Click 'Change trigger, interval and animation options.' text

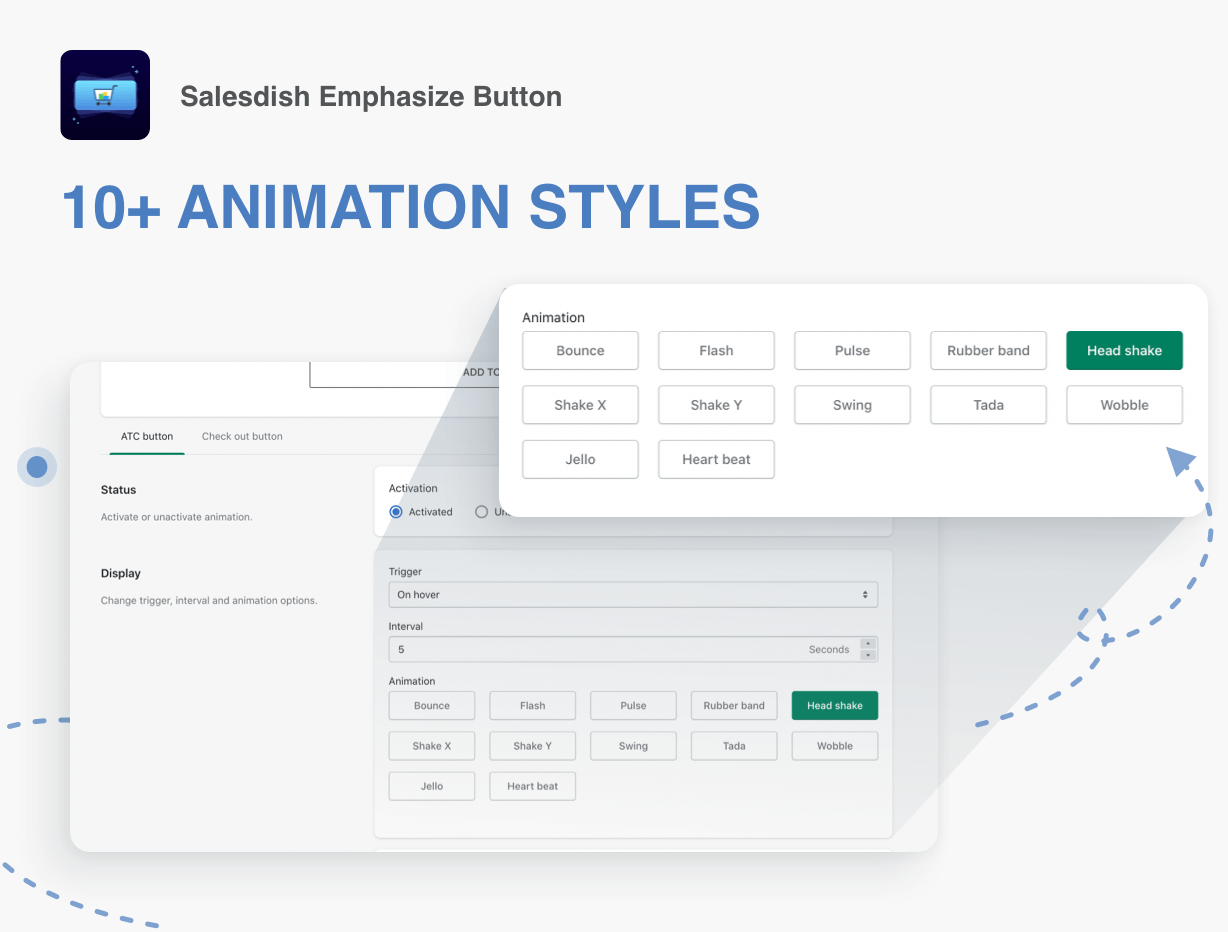click(x=209, y=601)
